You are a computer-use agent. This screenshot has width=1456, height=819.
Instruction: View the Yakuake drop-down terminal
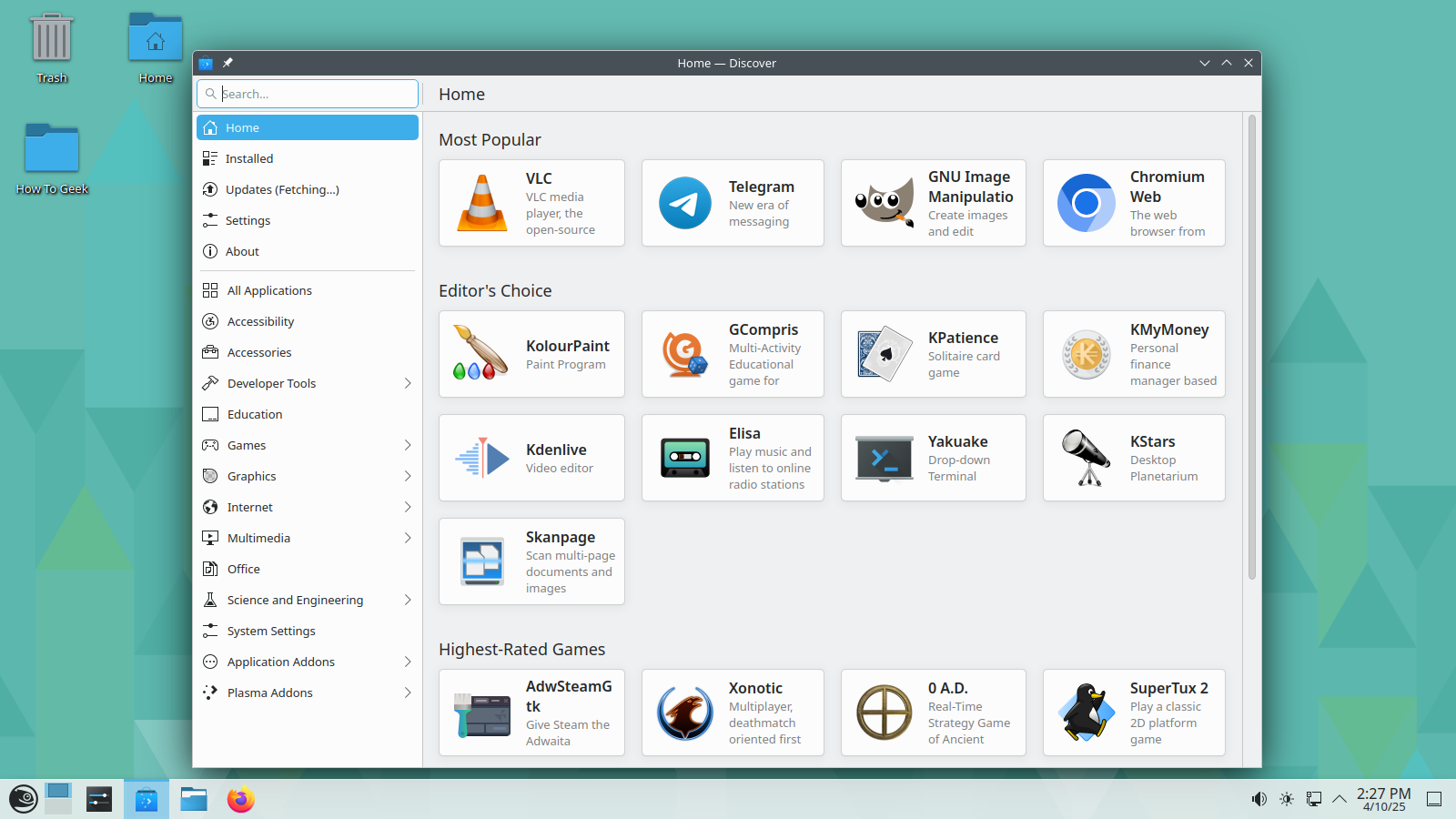(x=933, y=458)
